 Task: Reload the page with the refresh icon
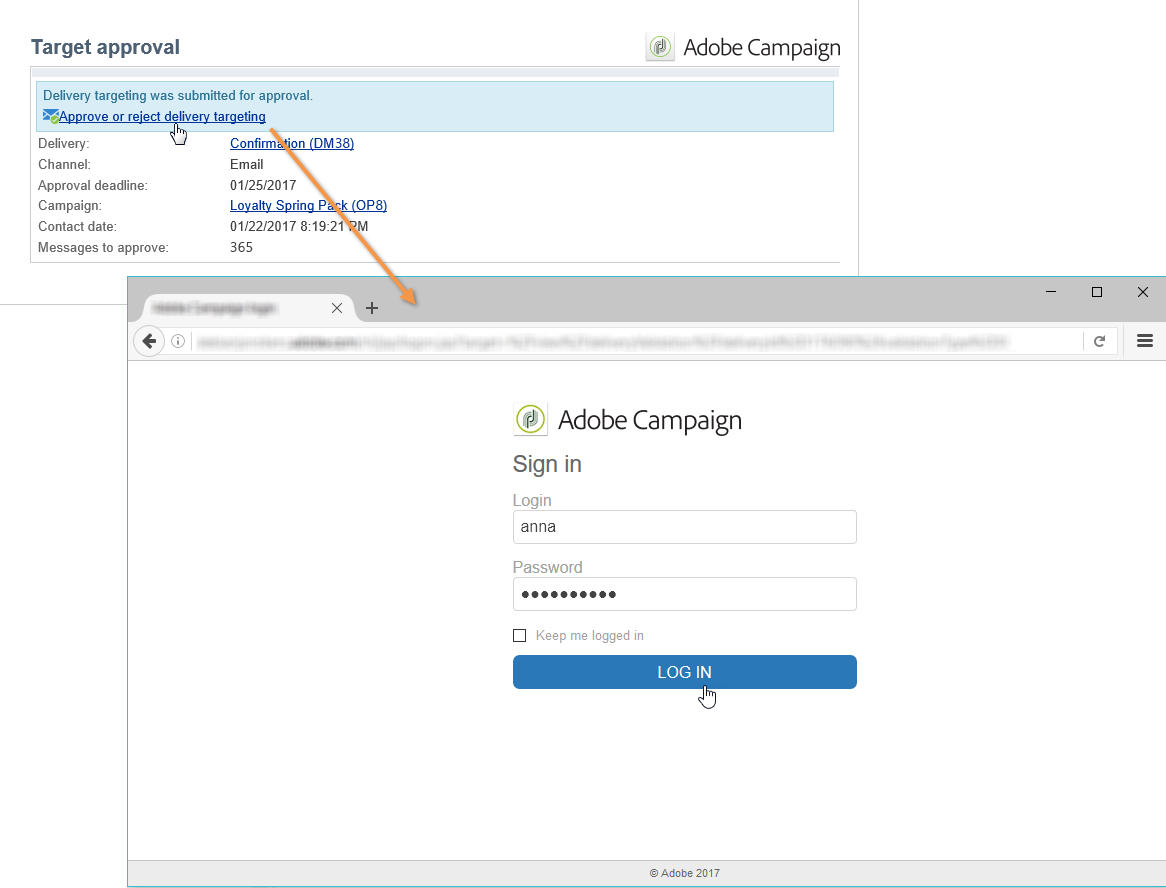(x=1099, y=341)
